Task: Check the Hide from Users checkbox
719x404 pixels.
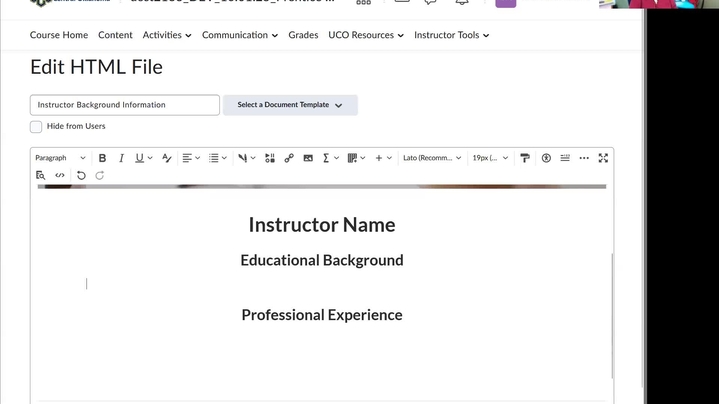Action: click(x=36, y=127)
